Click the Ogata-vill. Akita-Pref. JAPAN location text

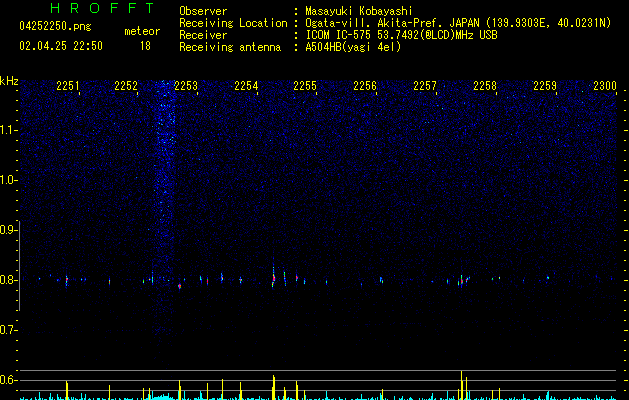(x=458, y=23)
